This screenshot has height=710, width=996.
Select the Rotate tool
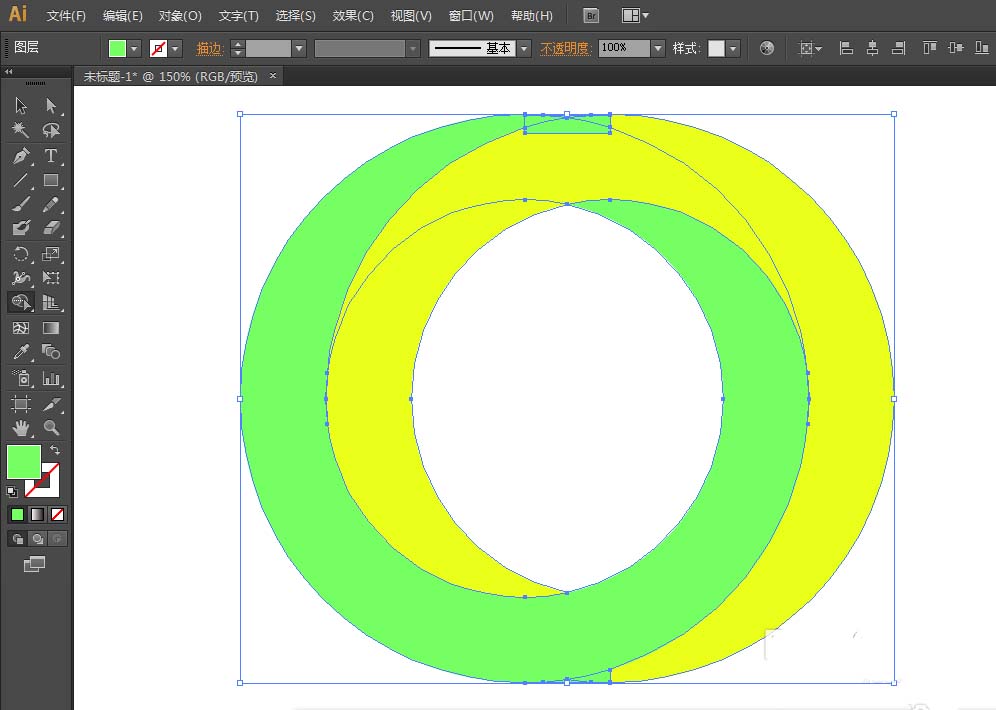(21, 254)
